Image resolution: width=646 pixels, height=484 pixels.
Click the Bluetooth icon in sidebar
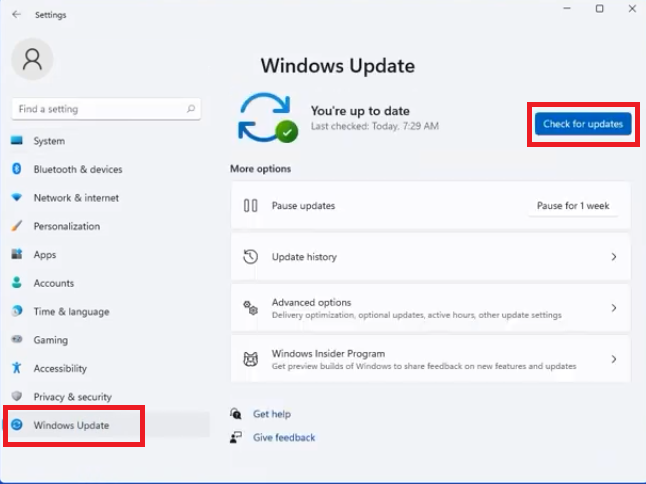click(16, 169)
